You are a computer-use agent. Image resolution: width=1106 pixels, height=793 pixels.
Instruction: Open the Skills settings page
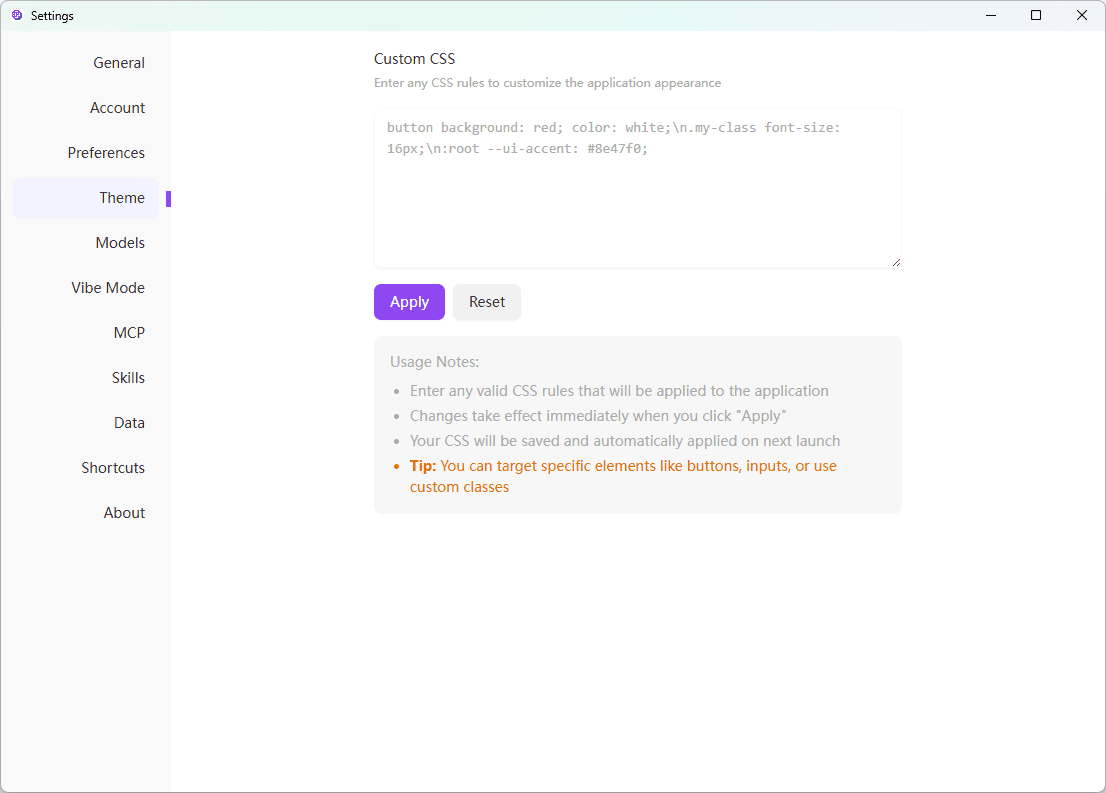click(128, 378)
